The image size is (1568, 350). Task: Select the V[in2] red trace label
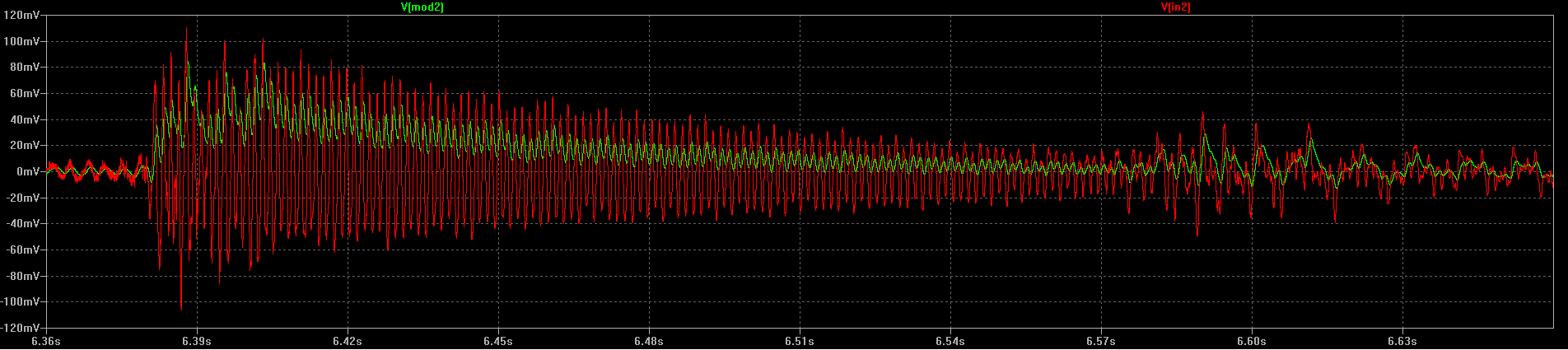(x=1175, y=7)
